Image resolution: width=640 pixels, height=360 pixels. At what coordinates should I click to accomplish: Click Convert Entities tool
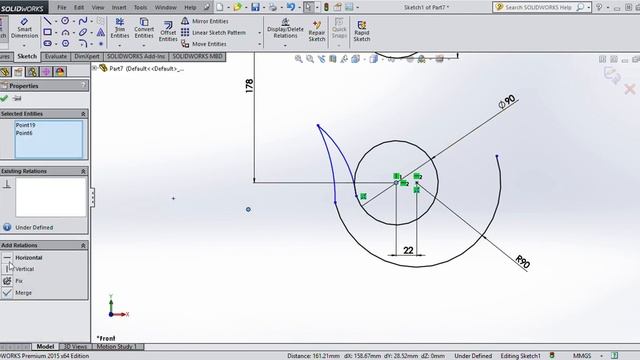144,29
